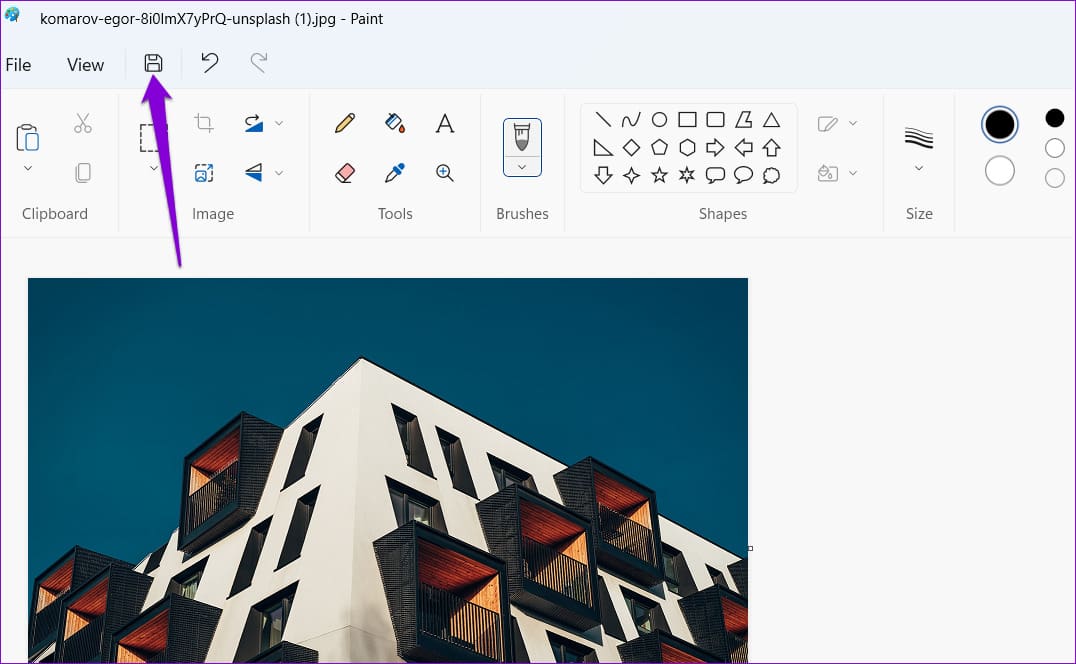The image size is (1076, 664).
Task: Open the View menu
Action: coord(86,64)
